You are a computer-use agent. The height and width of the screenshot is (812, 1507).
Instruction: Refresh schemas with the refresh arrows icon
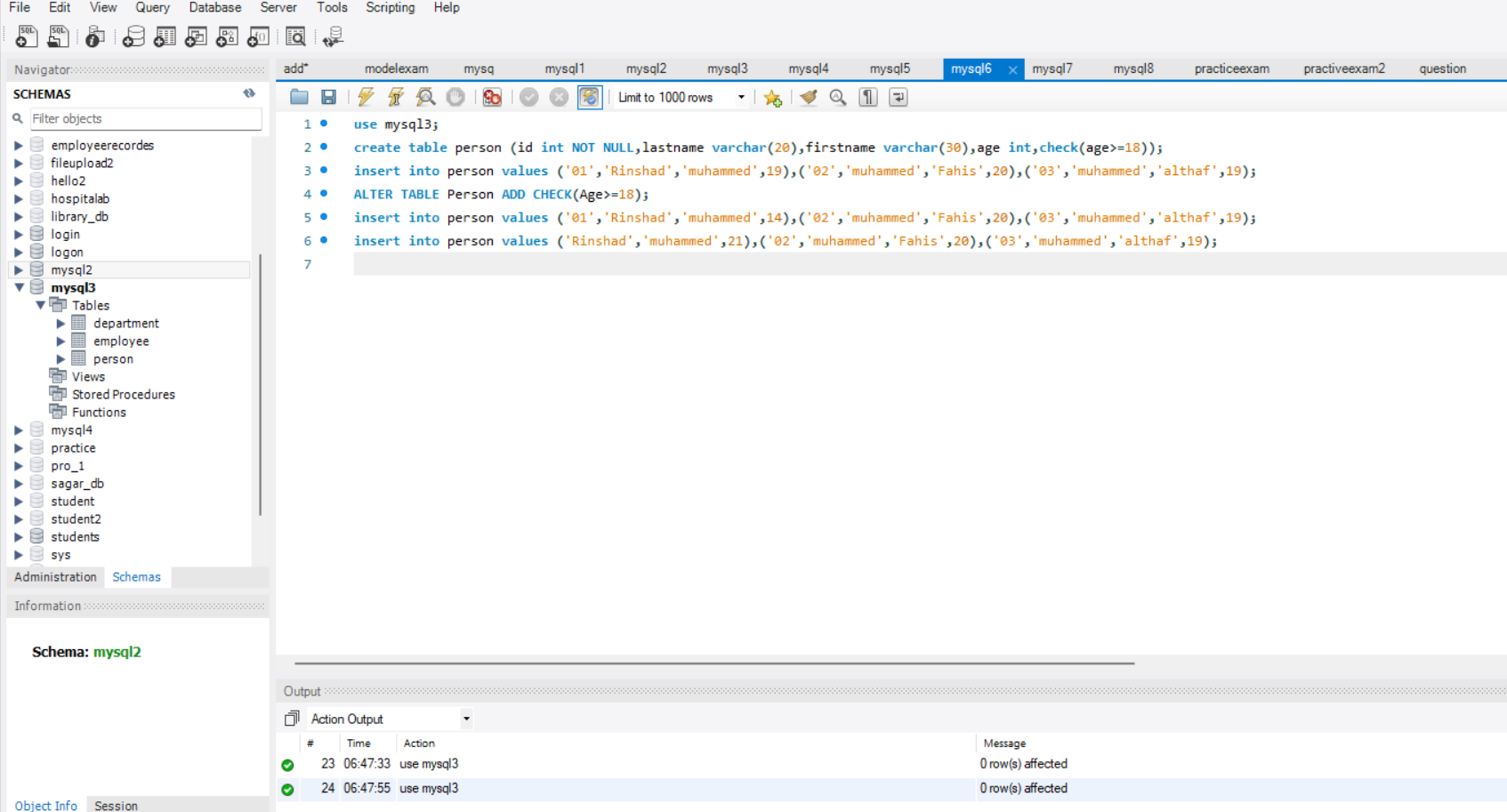(249, 93)
